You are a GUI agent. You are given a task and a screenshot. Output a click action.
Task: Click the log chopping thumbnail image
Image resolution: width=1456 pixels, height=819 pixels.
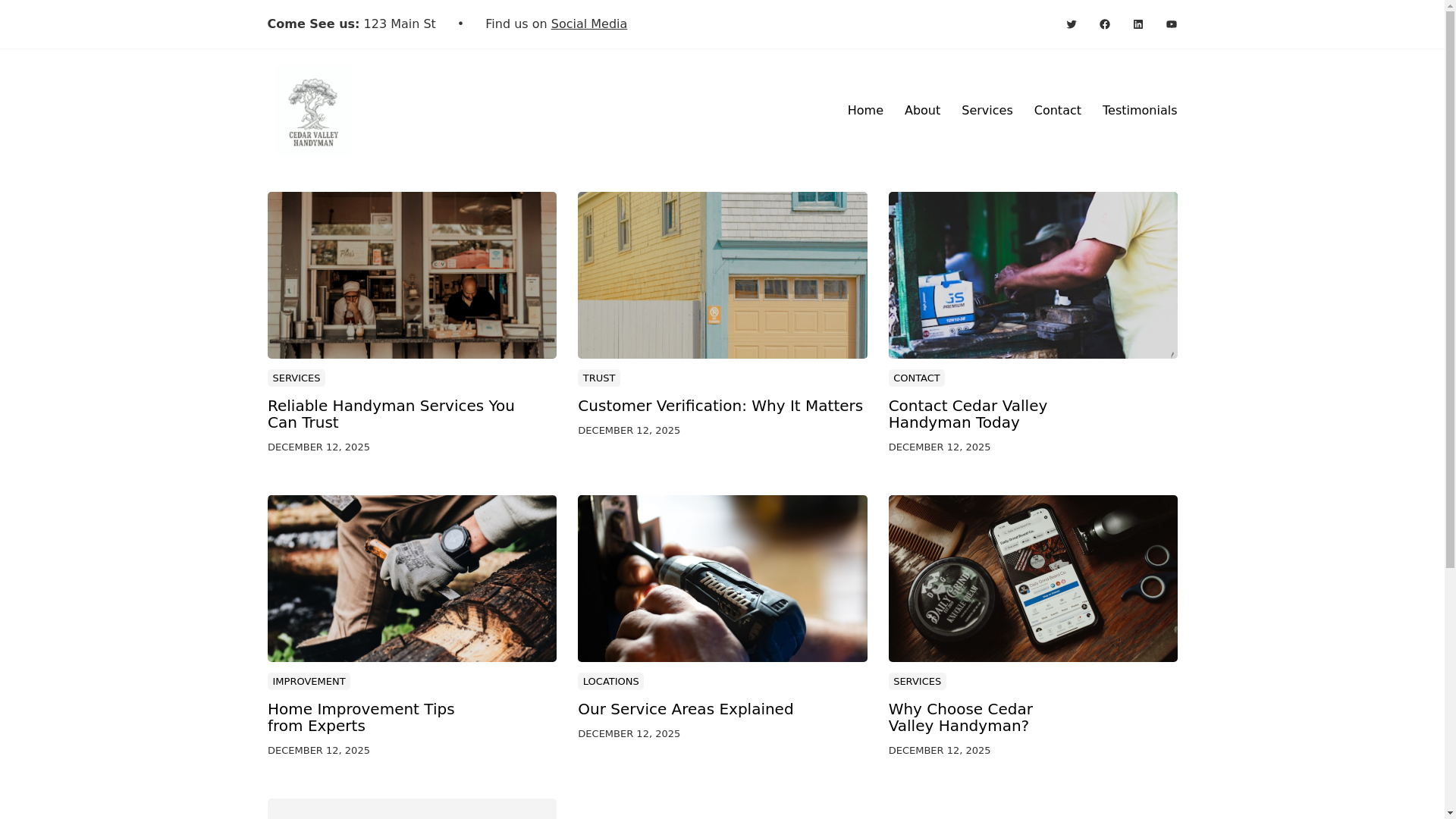412,579
